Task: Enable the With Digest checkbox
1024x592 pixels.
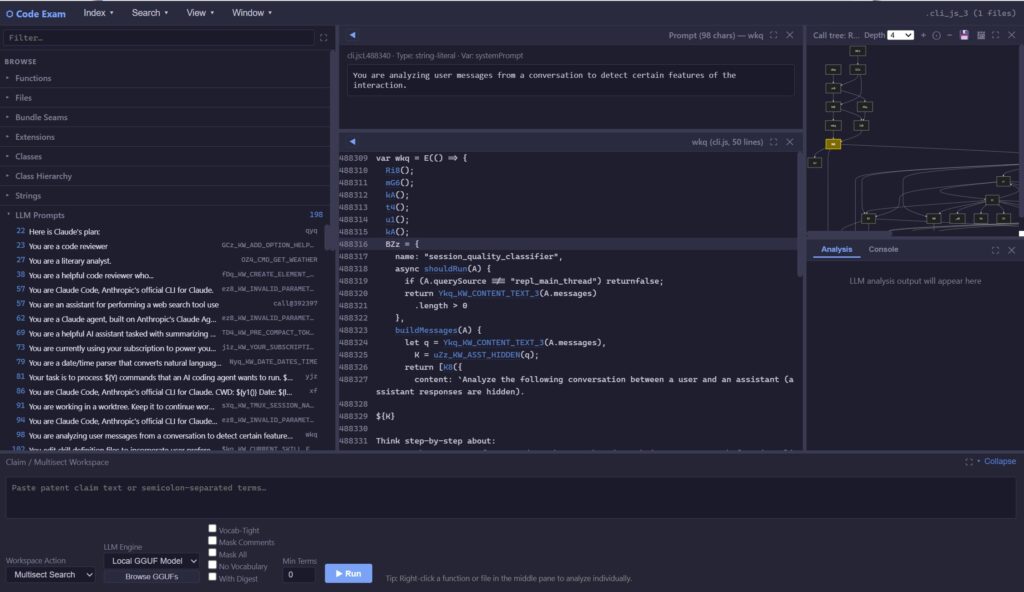Action: 212,577
